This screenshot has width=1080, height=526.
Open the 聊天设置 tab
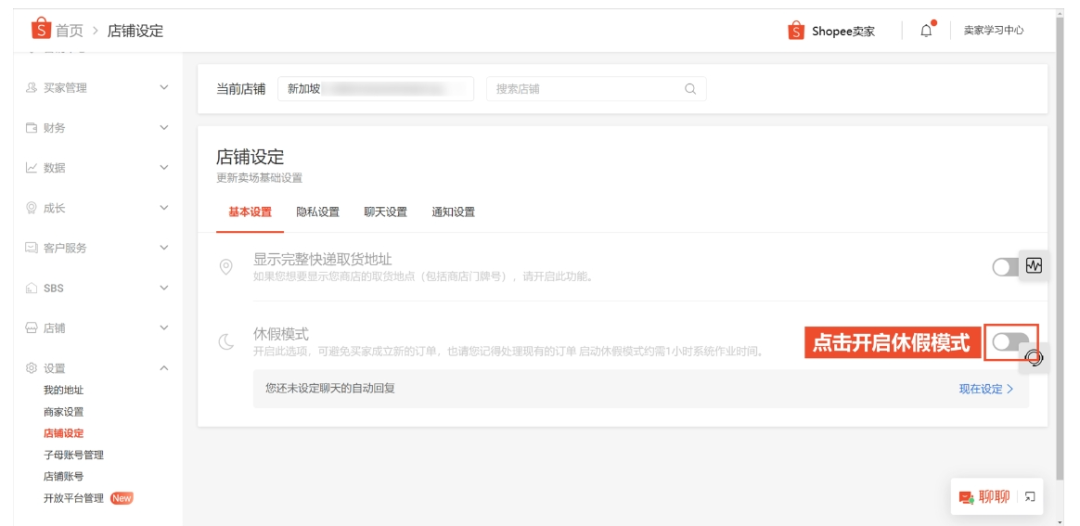[385, 212]
